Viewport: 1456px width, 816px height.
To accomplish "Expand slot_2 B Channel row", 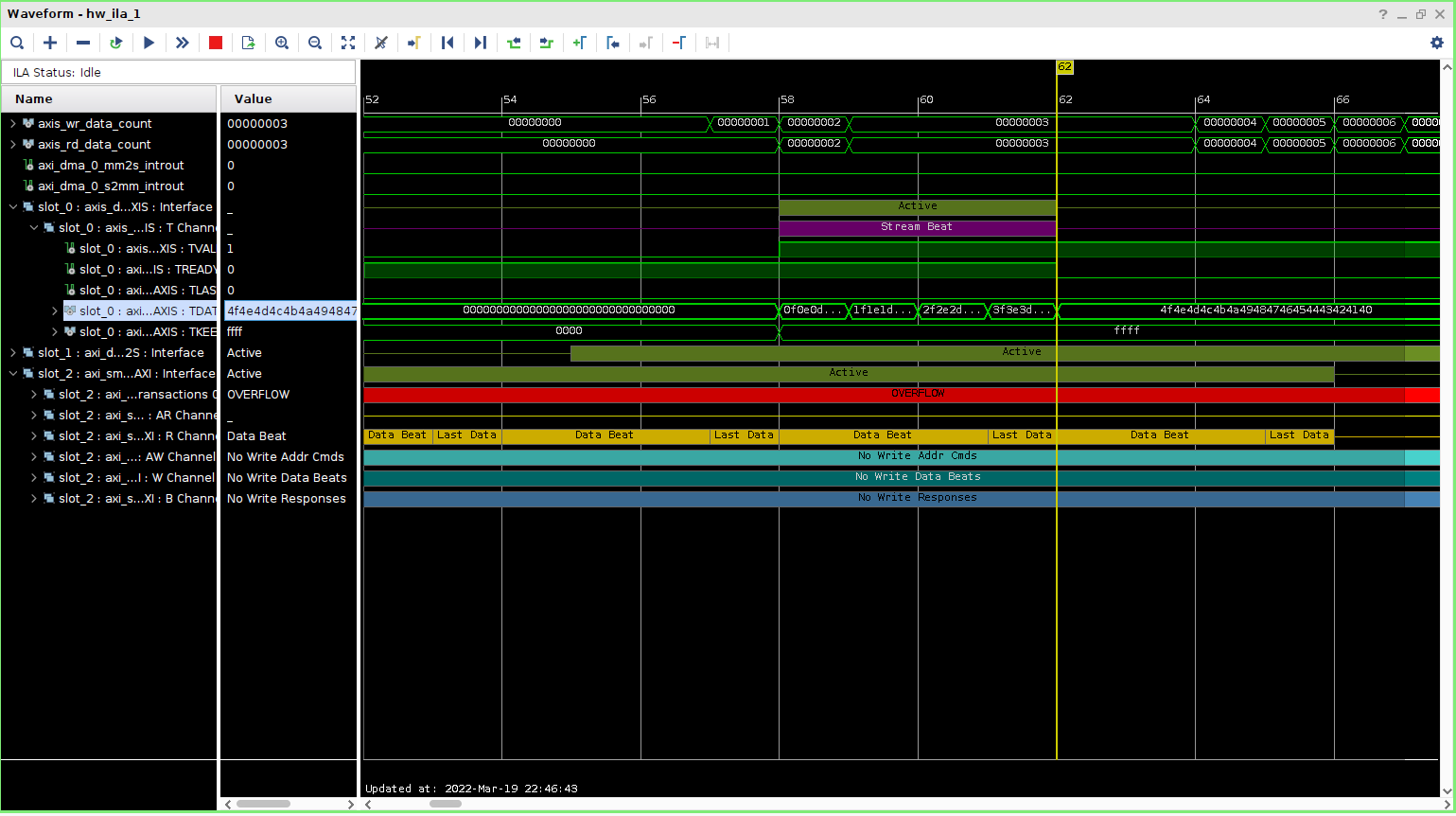I will (34, 499).
